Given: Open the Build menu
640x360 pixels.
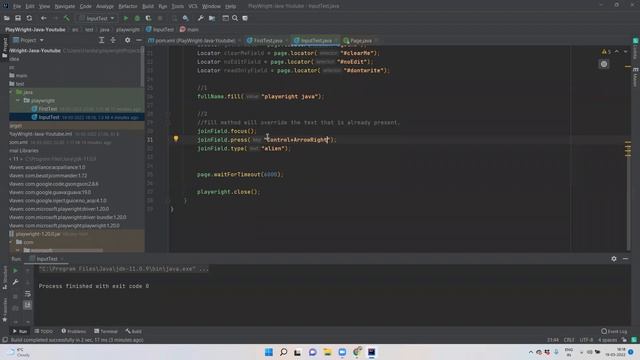Looking at the screenshot, I should [148, 6].
